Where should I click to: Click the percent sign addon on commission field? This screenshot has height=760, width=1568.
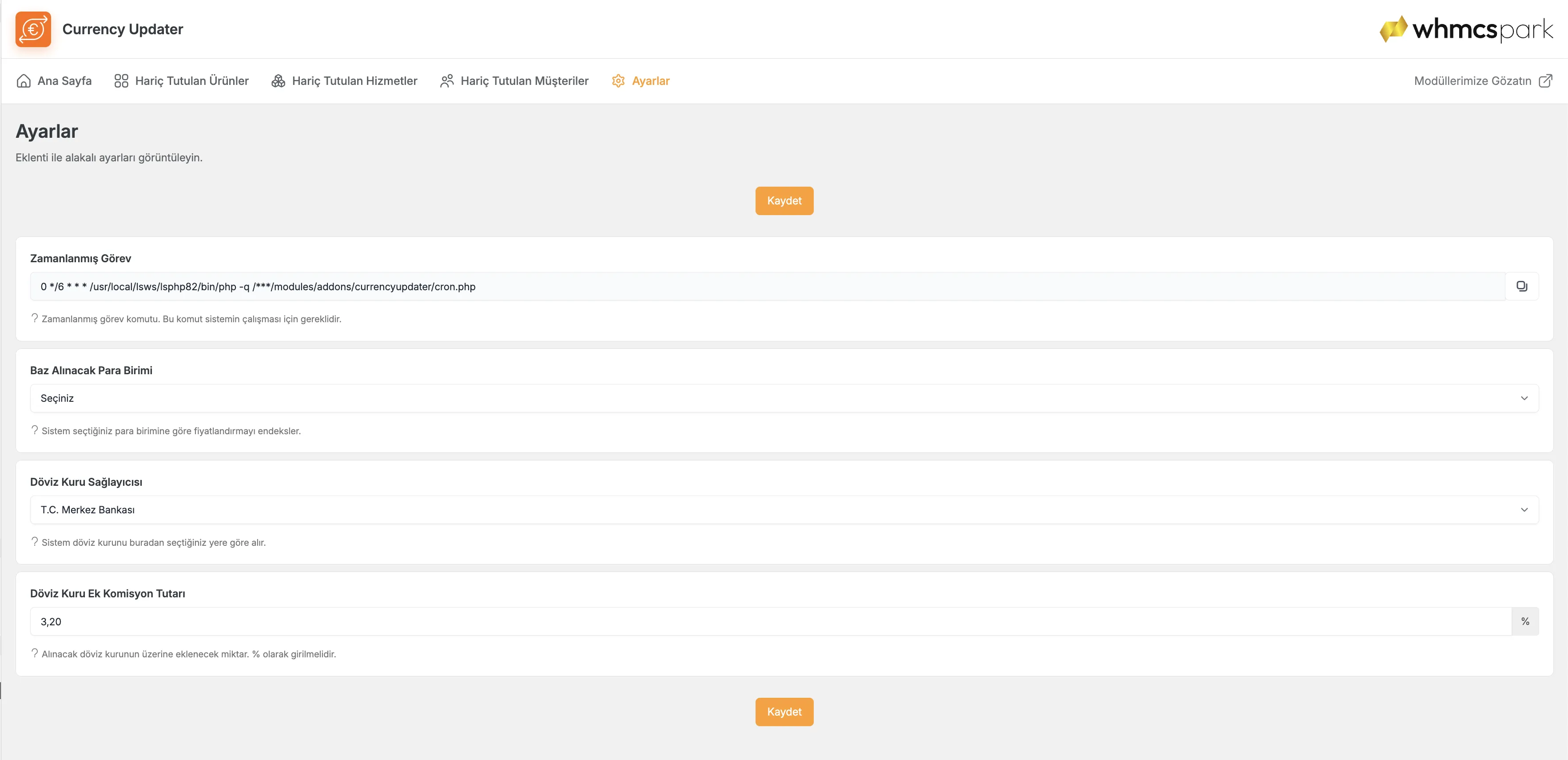(x=1525, y=621)
